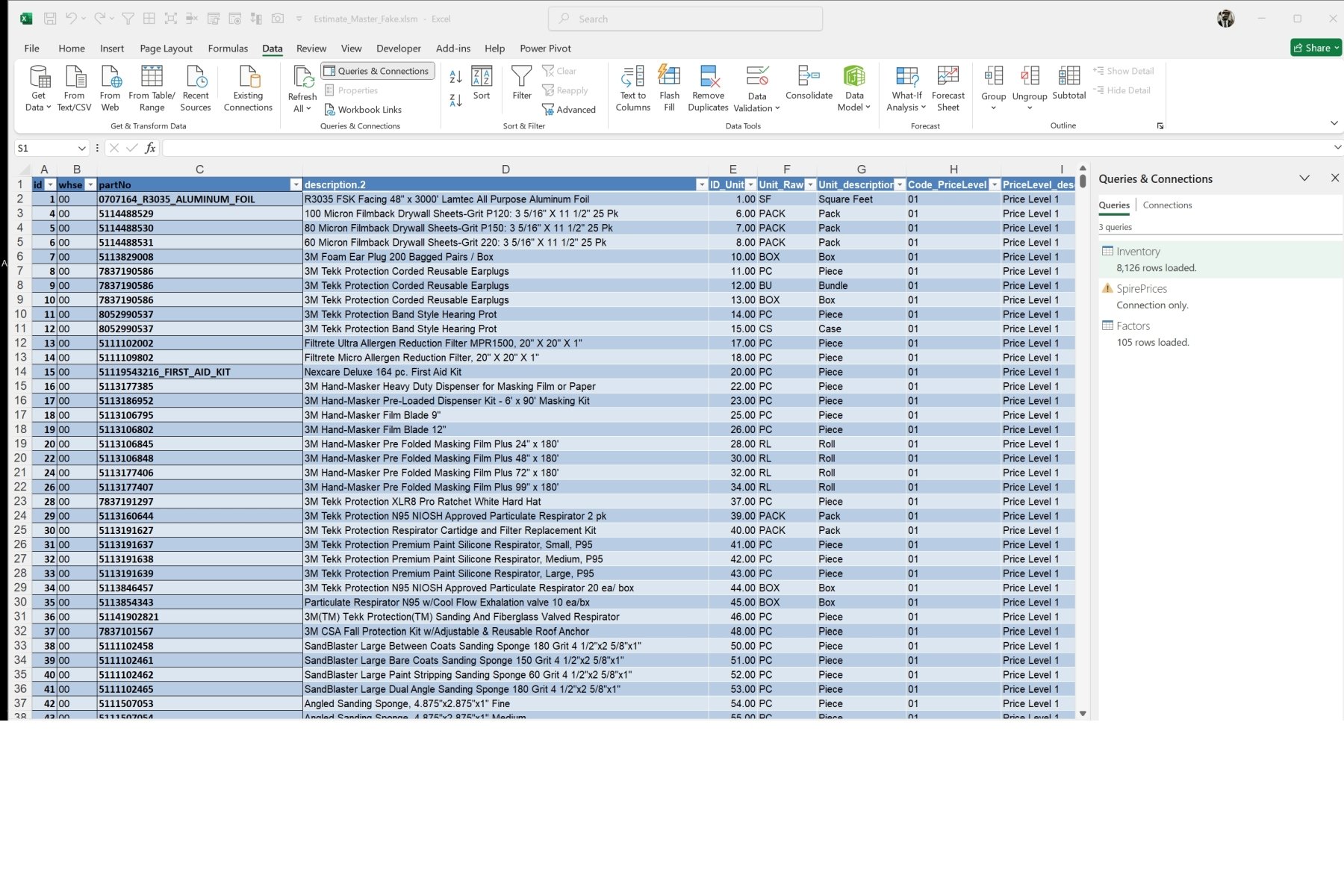Select the Inventory query
Image resolution: width=1344 pixels, height=896 pixels.
pos(1220,259)
